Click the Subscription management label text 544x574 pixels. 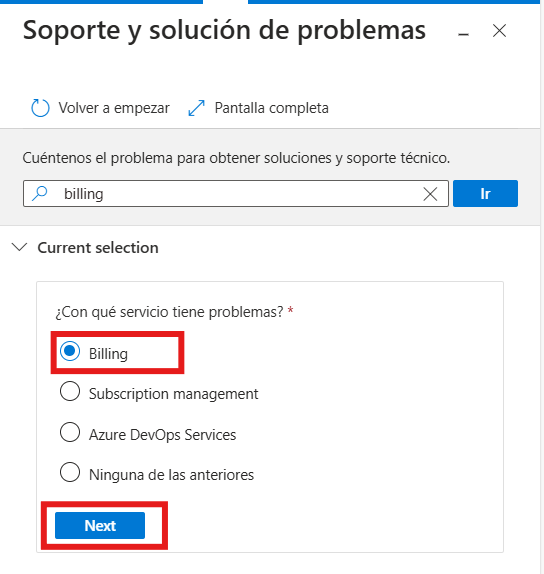click(x=174, y=394)
